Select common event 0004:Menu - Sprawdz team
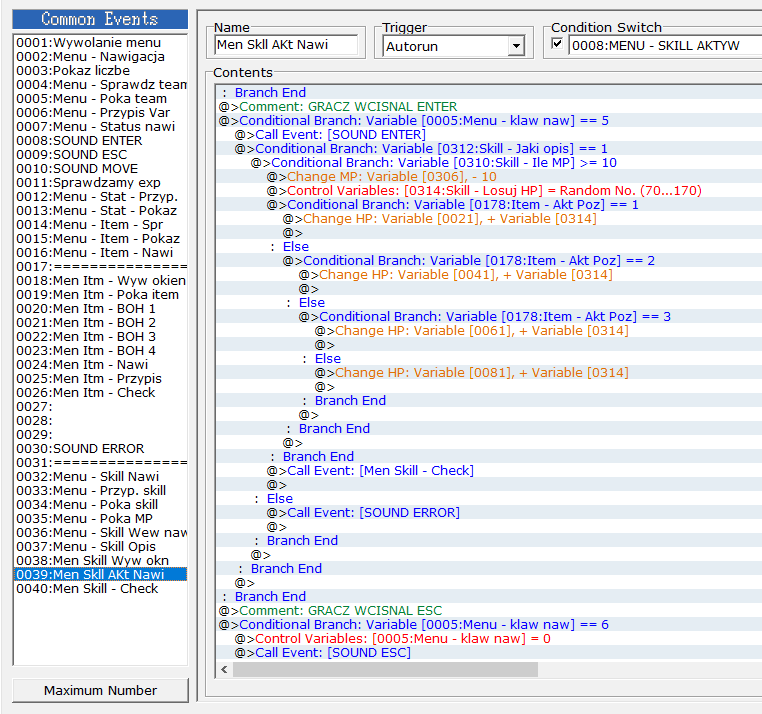 click(100, 85)
